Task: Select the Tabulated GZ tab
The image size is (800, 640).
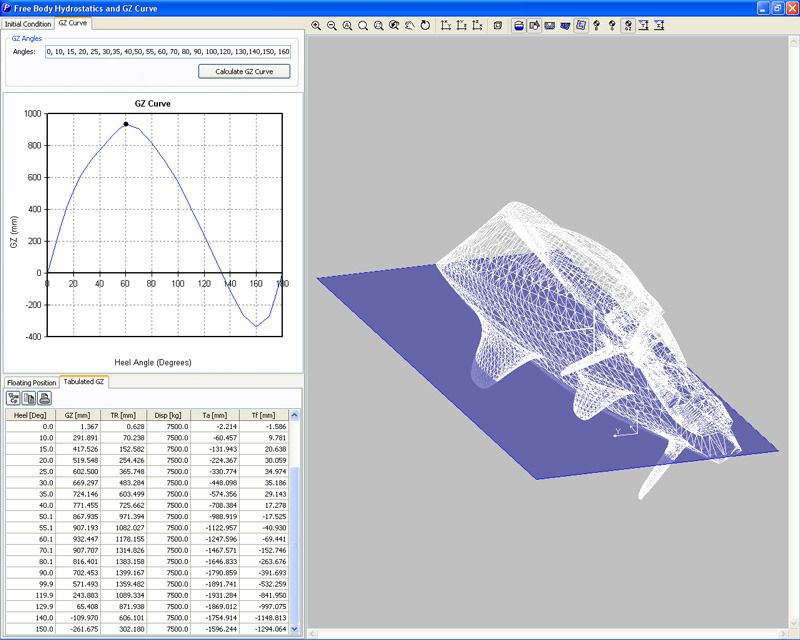Action: coord(84,382)
